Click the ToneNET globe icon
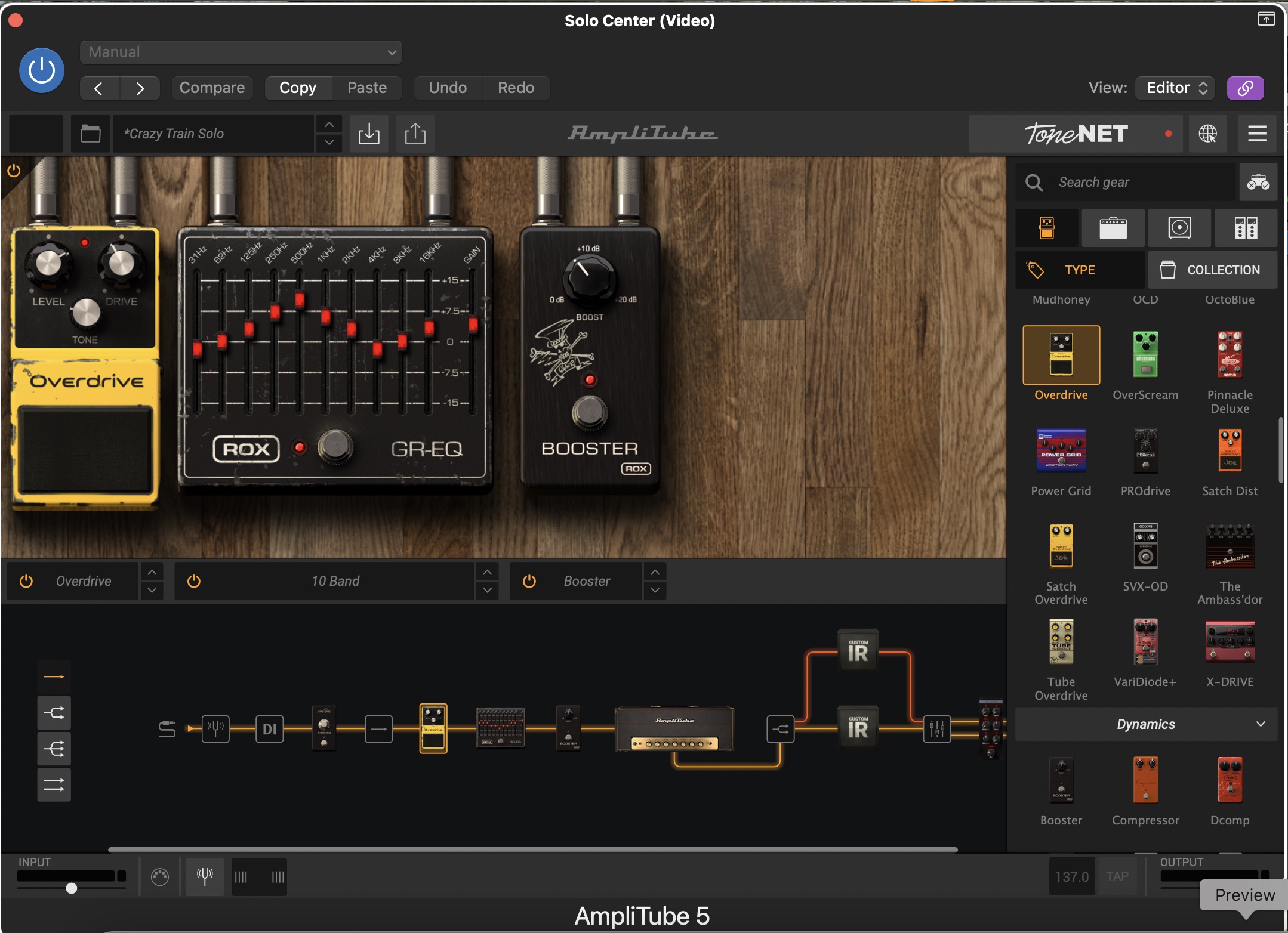The width and height of the screenshot is (1288, 933). click(x=1207, y=134)
